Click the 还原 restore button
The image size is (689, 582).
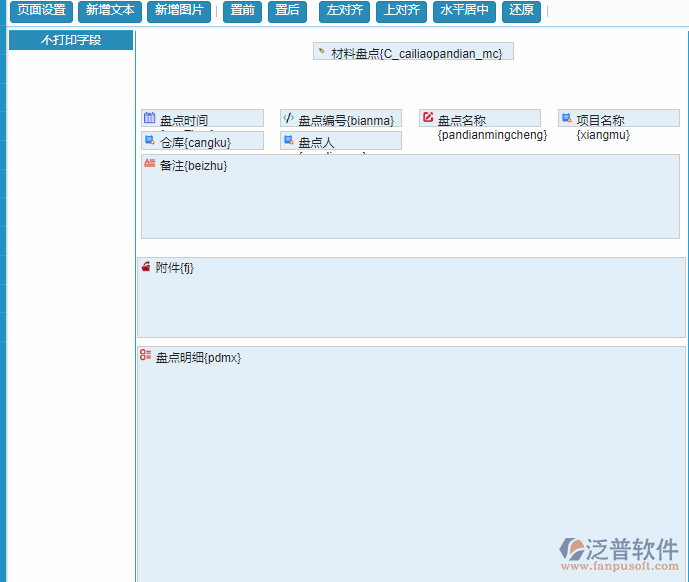(522, 11)
